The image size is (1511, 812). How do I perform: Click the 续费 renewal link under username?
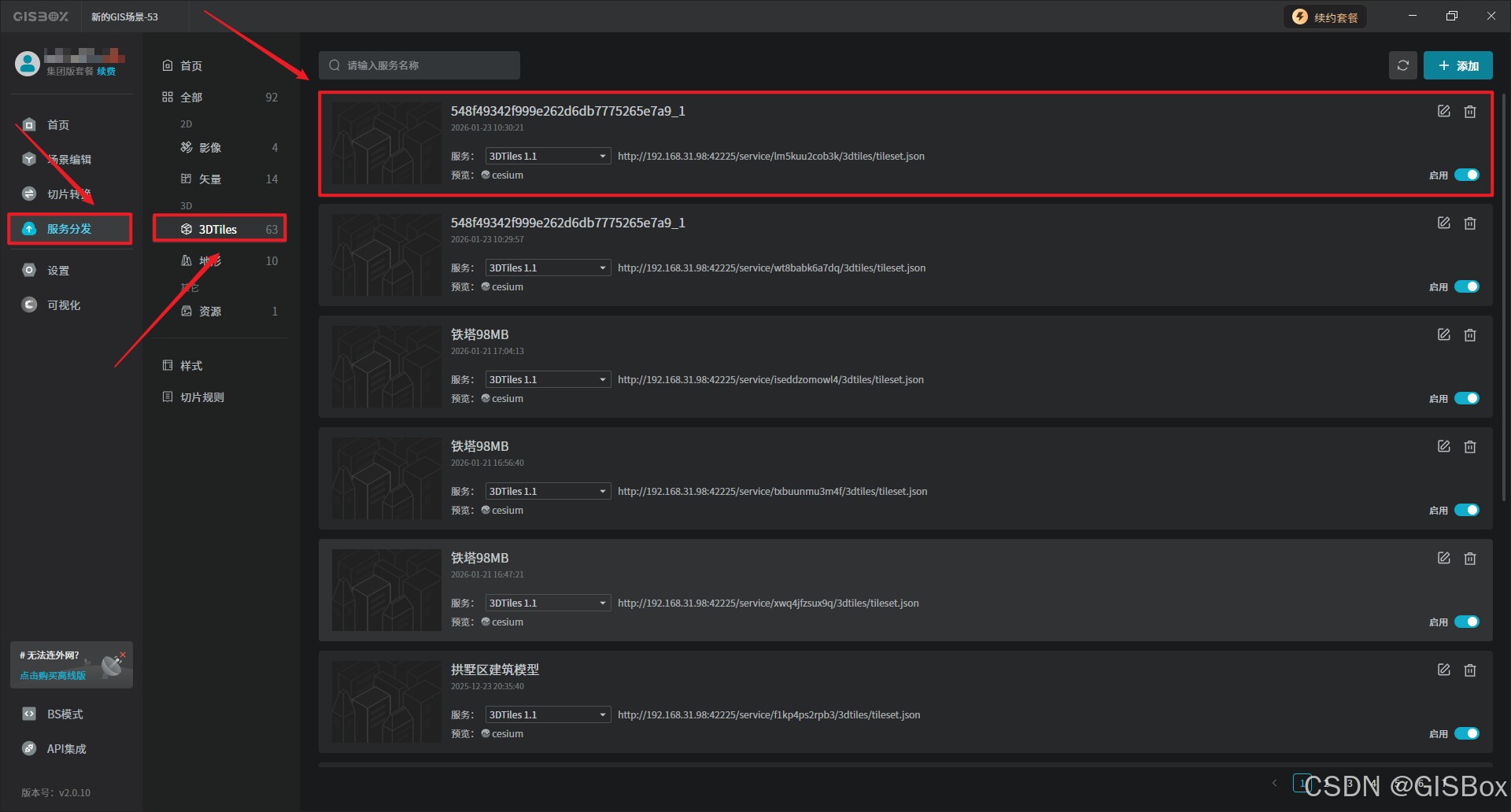click(x=106, y=71)
